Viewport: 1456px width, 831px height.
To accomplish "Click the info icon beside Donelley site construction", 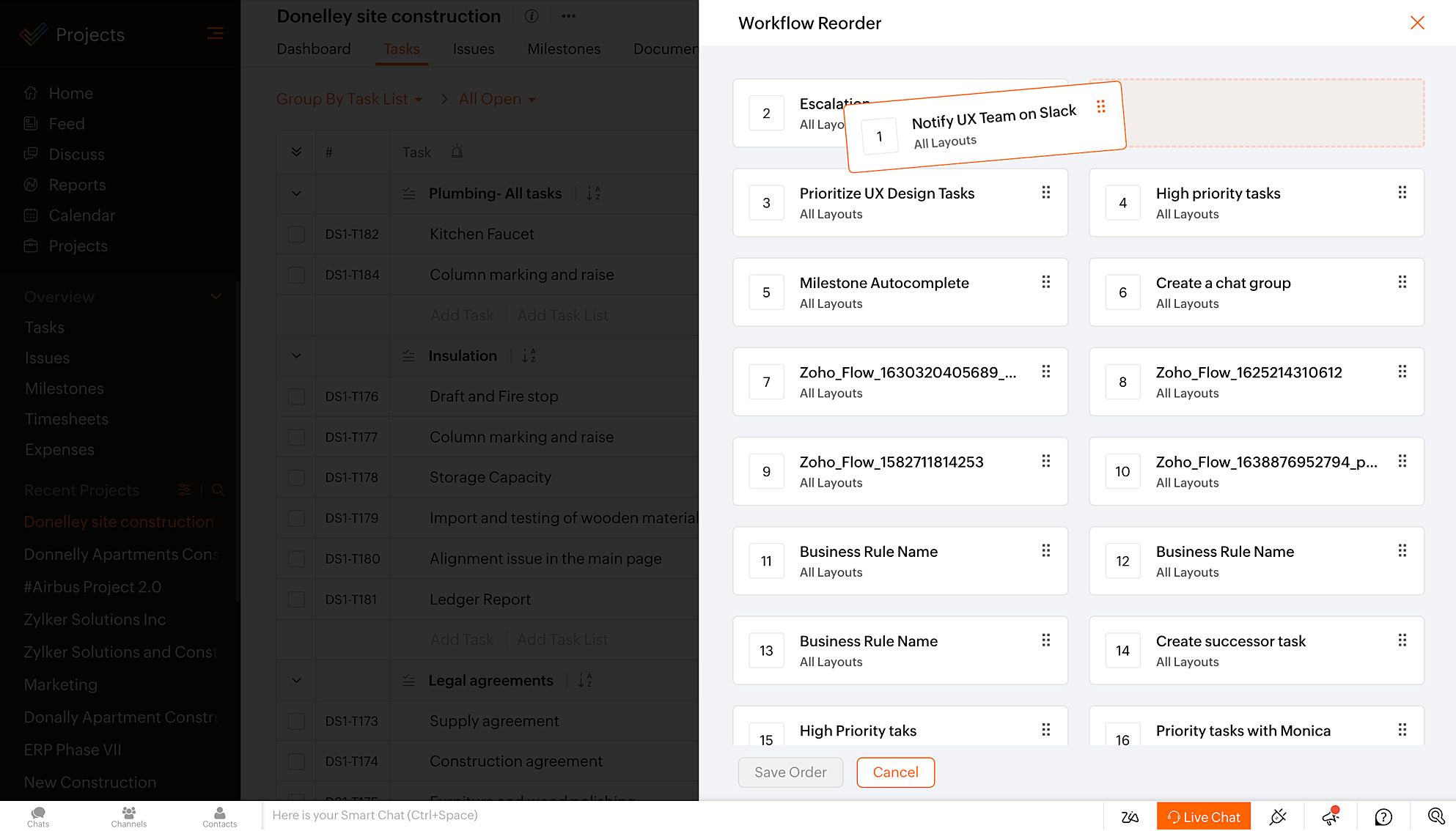I will point(531,16).
